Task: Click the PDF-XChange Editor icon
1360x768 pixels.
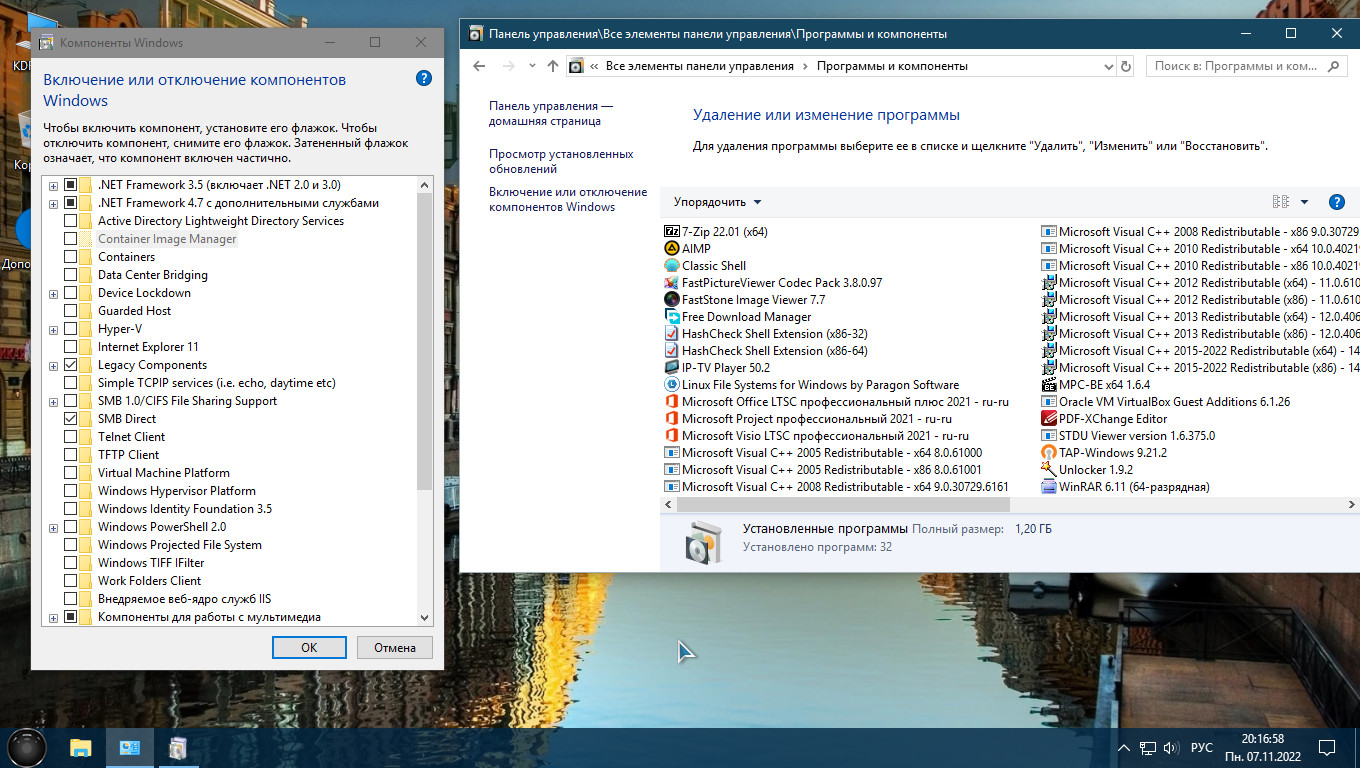Action: (1049, 419)
